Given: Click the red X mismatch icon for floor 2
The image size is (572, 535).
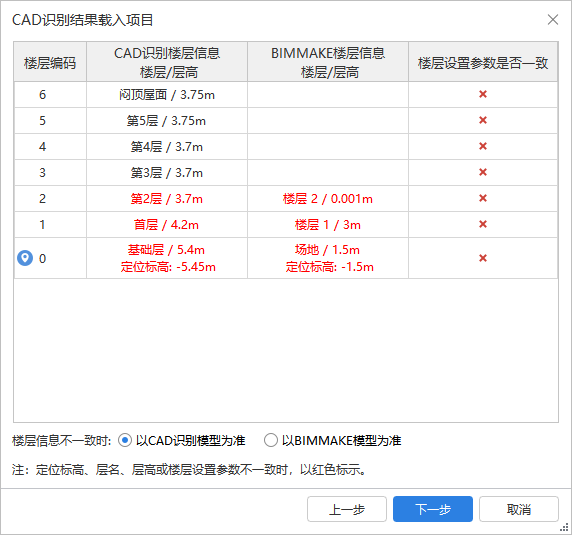Looking at the screenshot, I should [483, 198].
